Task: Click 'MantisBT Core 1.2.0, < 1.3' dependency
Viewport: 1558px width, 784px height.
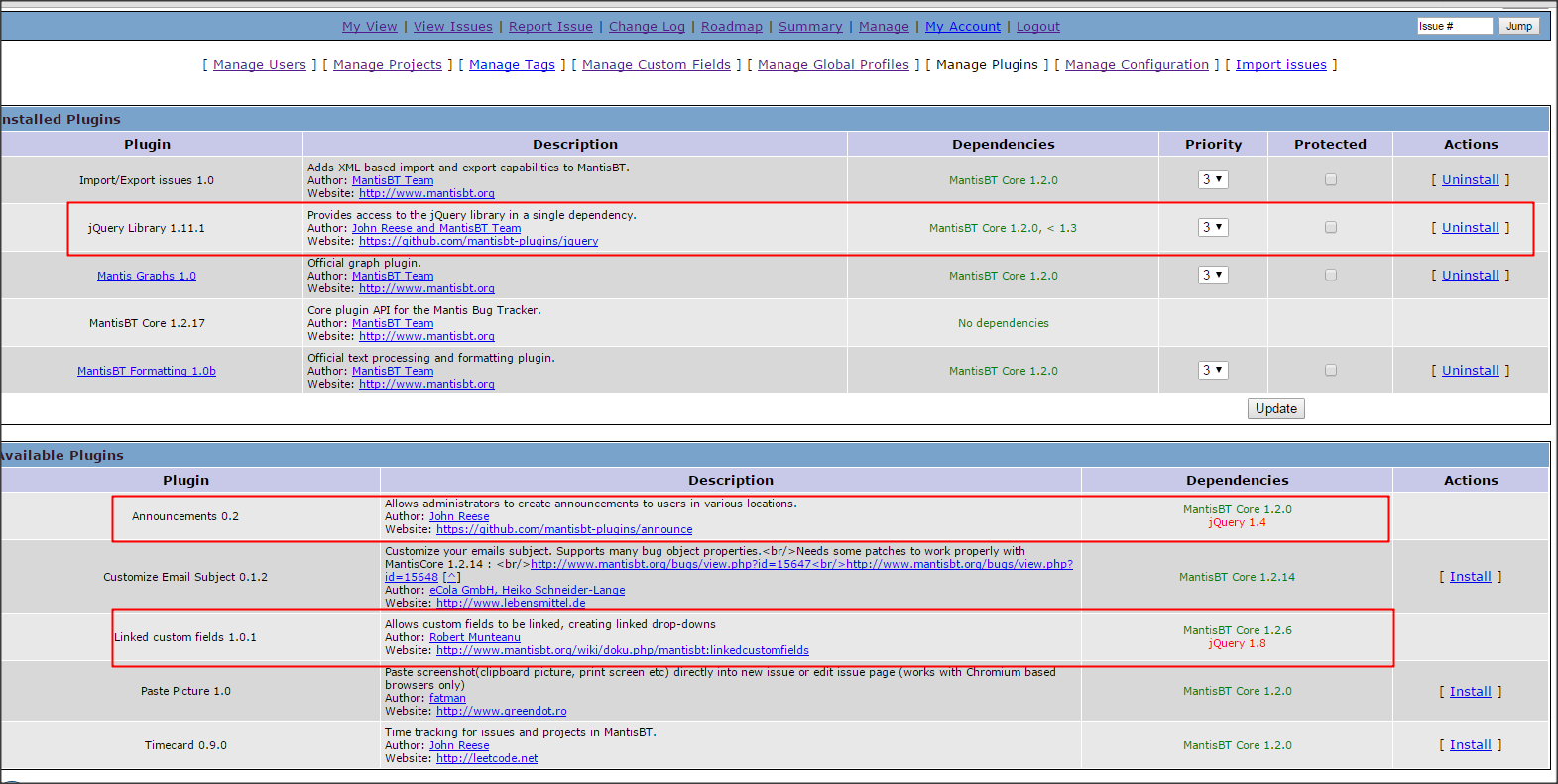Action: [x=1003, y=228]
